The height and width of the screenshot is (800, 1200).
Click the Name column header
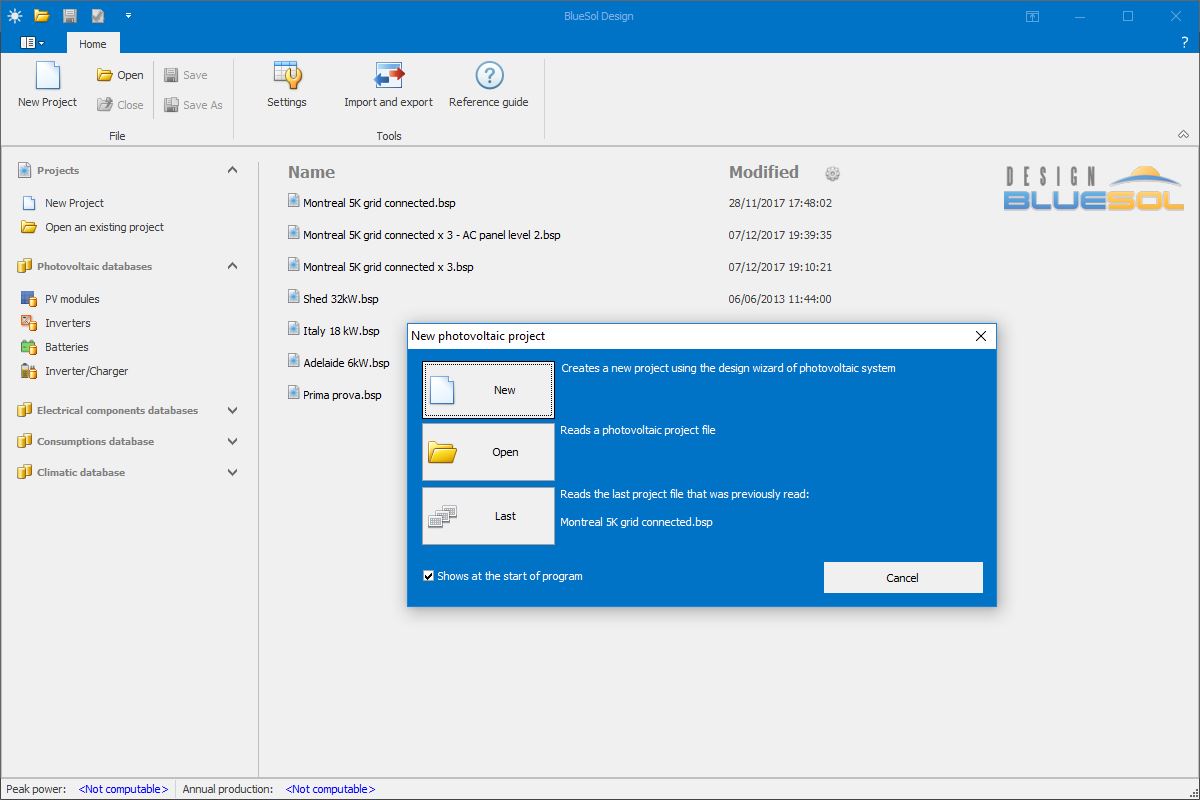pyautogui.click(x=311, y=172)
